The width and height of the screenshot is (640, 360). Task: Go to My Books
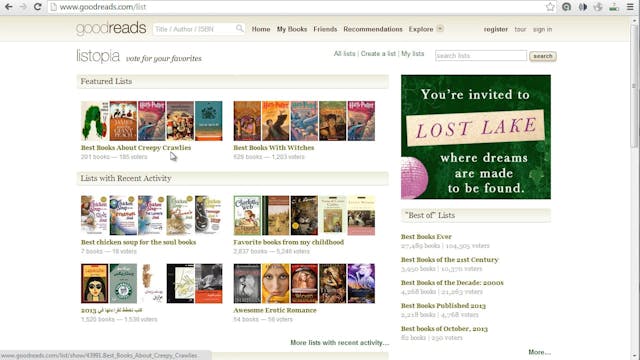click(292, 29)
